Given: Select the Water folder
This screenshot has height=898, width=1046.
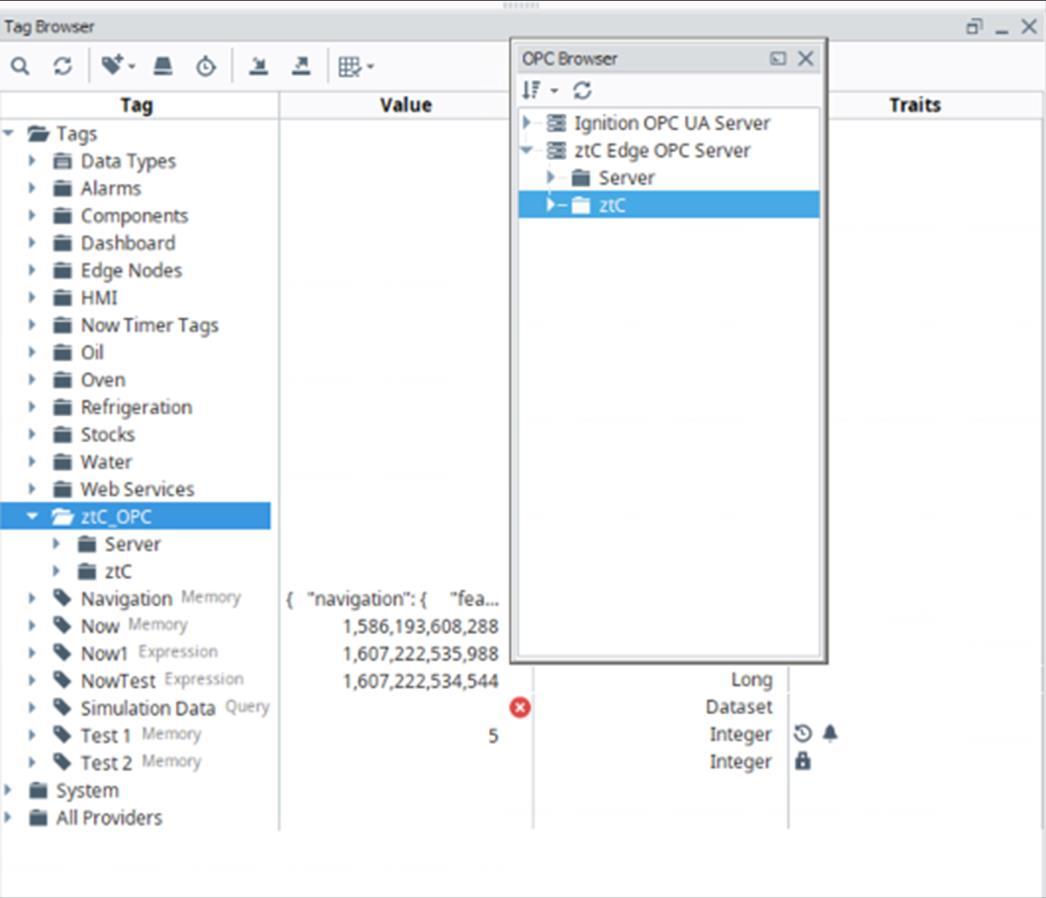Looking at the screenshot, I should tap(107, 462).
